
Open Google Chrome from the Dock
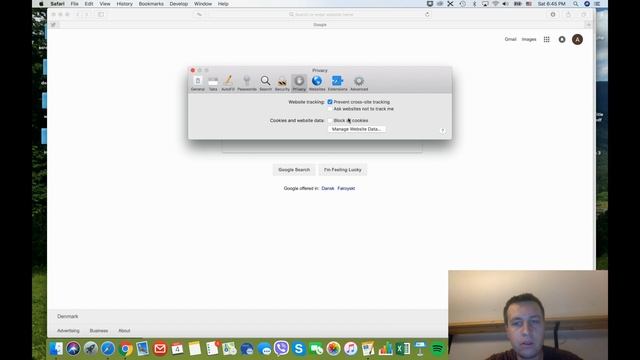tap(125, 349)
